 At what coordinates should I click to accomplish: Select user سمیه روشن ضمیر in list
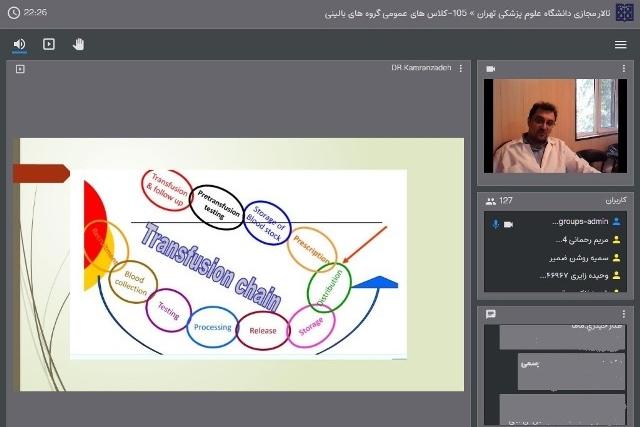[x=555, y=258]
